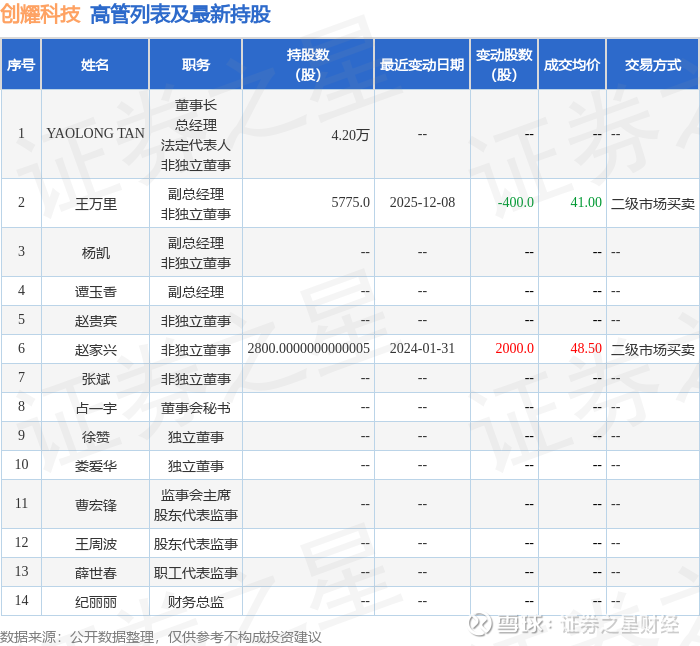Viewport: 700px width, 646px height.
Task: Click the name 王万里
Action: (x=96, y=204)
